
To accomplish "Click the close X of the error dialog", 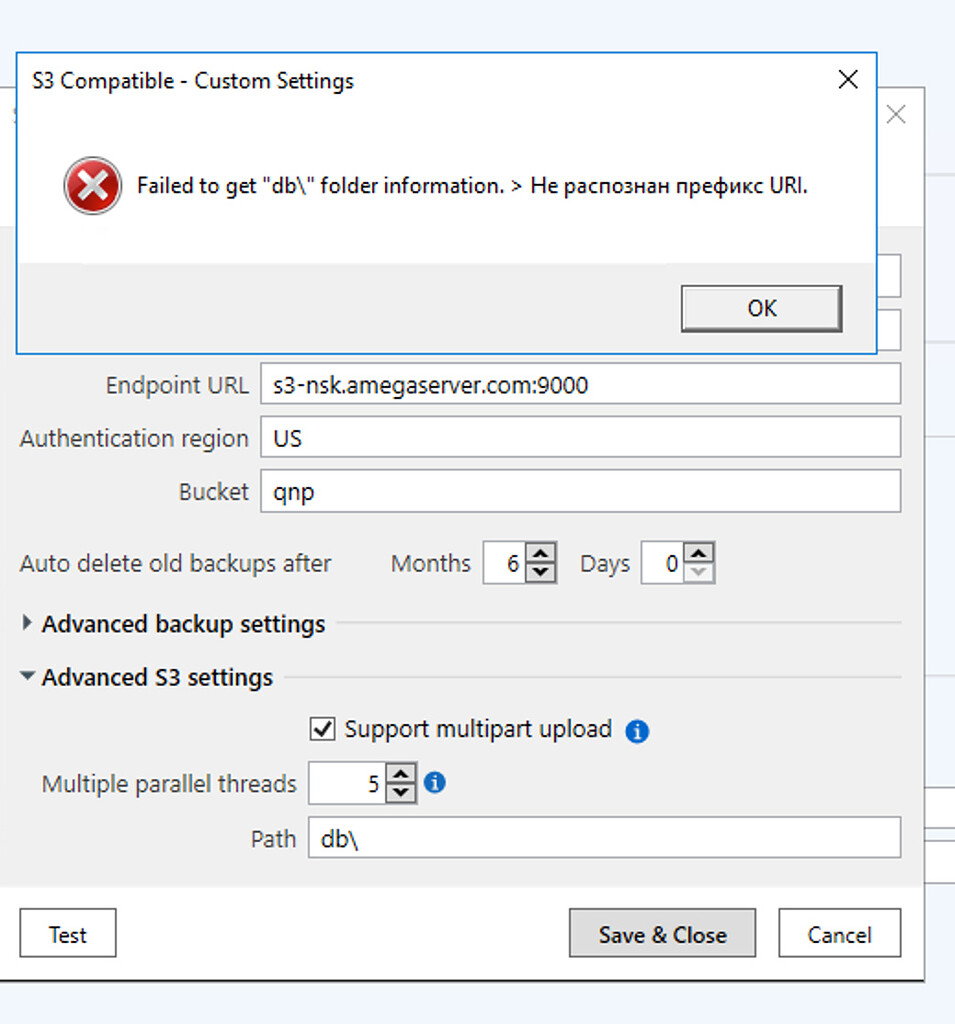I will [x=848, y=79].
